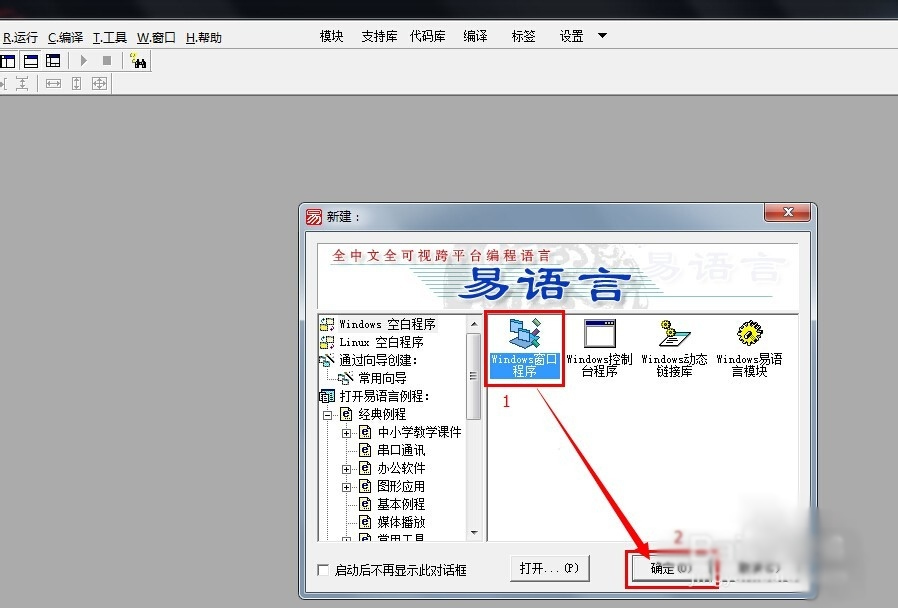898x608 pixels.
Task: Click the 标签 toolbar tab
Action: point(523,36)
